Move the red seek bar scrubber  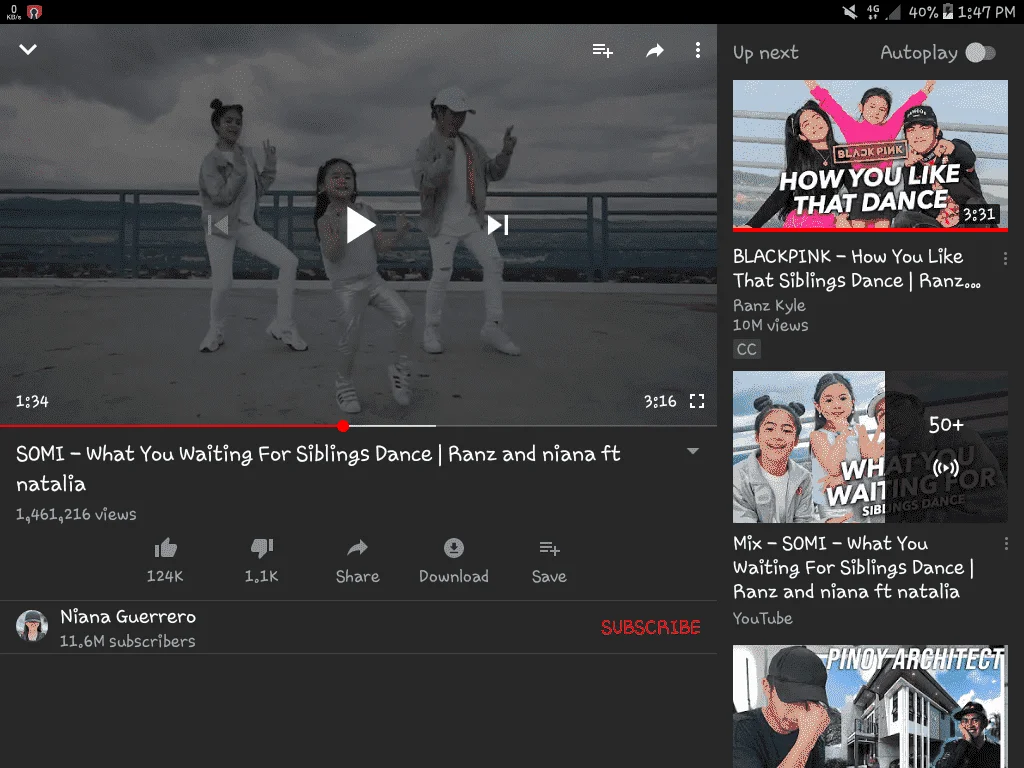pyautogui.click(x=343, y=426)
